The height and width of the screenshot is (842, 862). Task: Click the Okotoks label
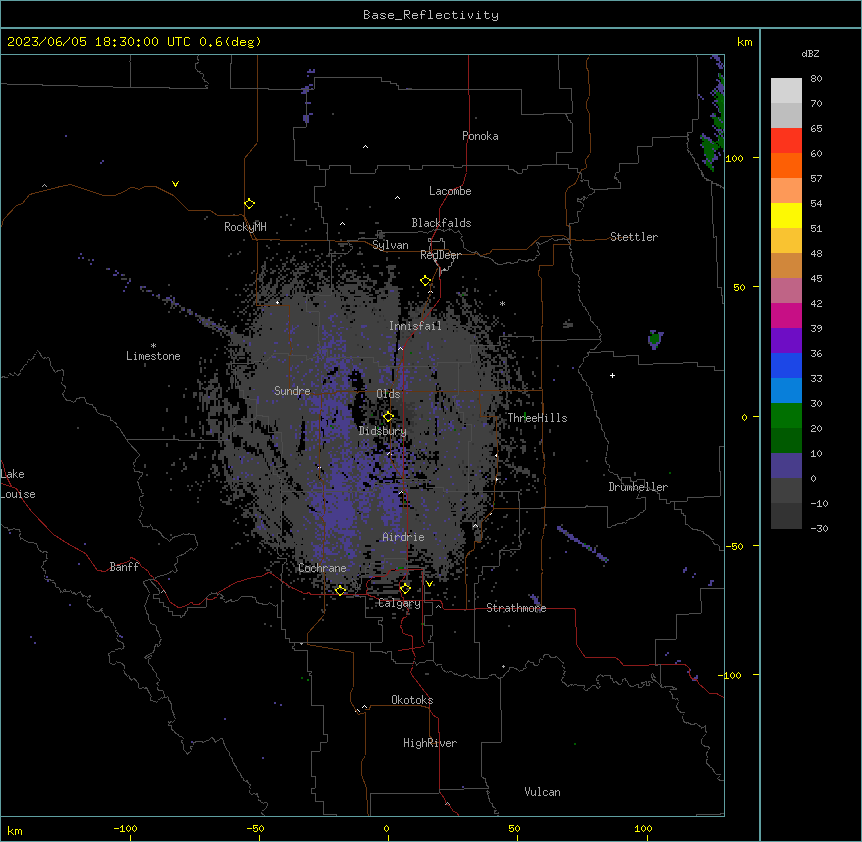point(412,700)
